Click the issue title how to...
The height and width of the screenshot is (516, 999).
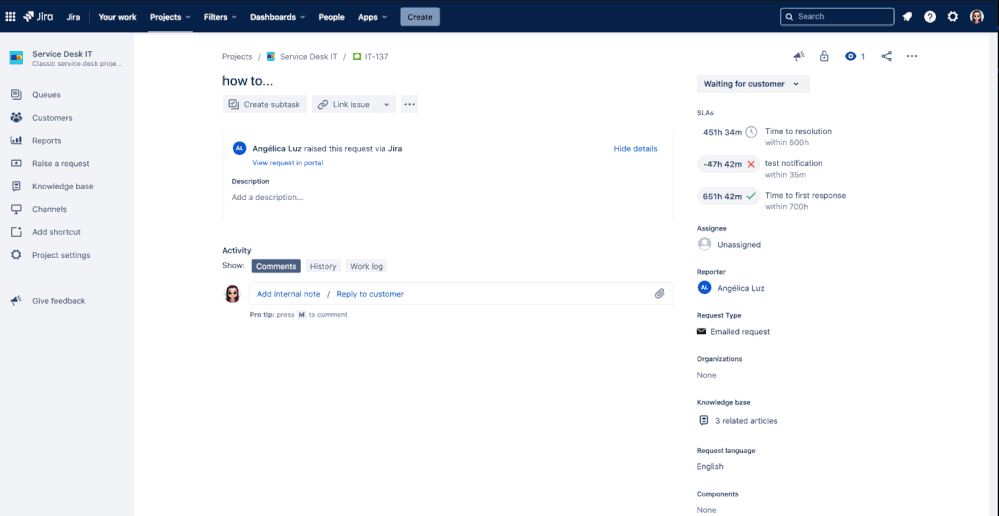[x=247, y=81]
